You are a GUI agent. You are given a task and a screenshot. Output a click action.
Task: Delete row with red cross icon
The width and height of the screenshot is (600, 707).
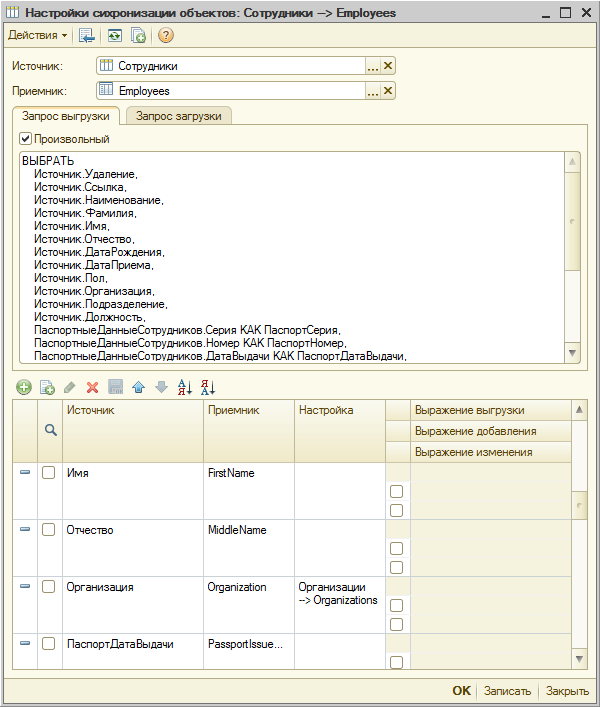tap(92, 387)
